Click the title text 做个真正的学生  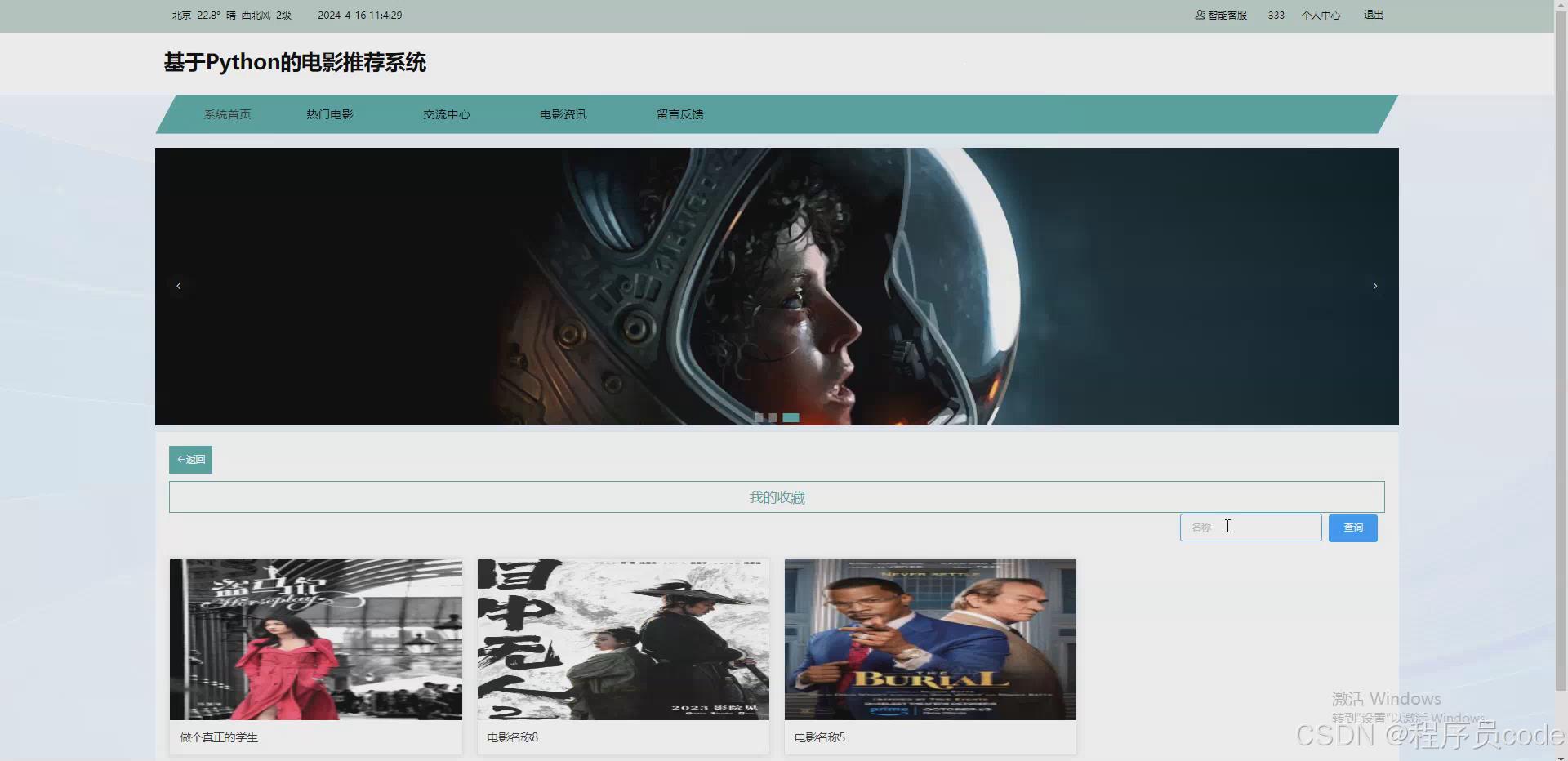tap(219, 737)
